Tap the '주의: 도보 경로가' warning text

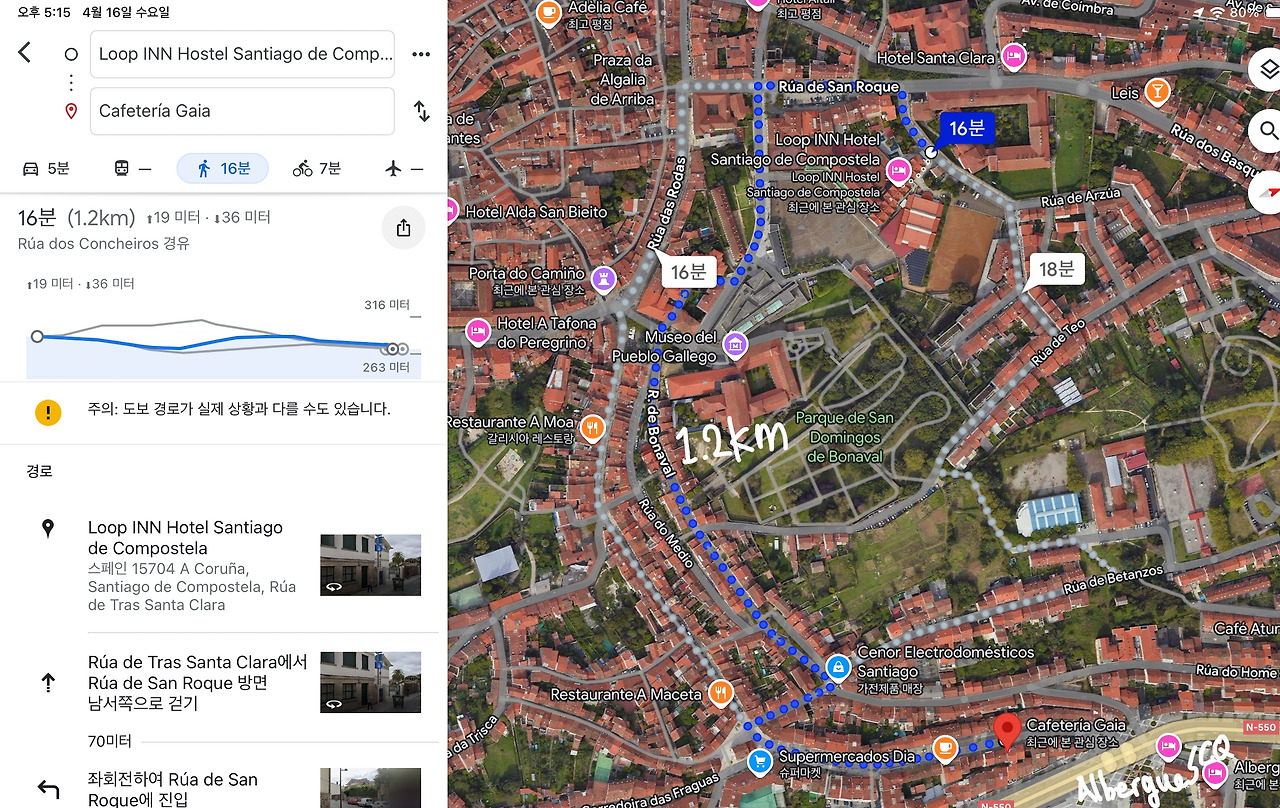tap(239, 409)
